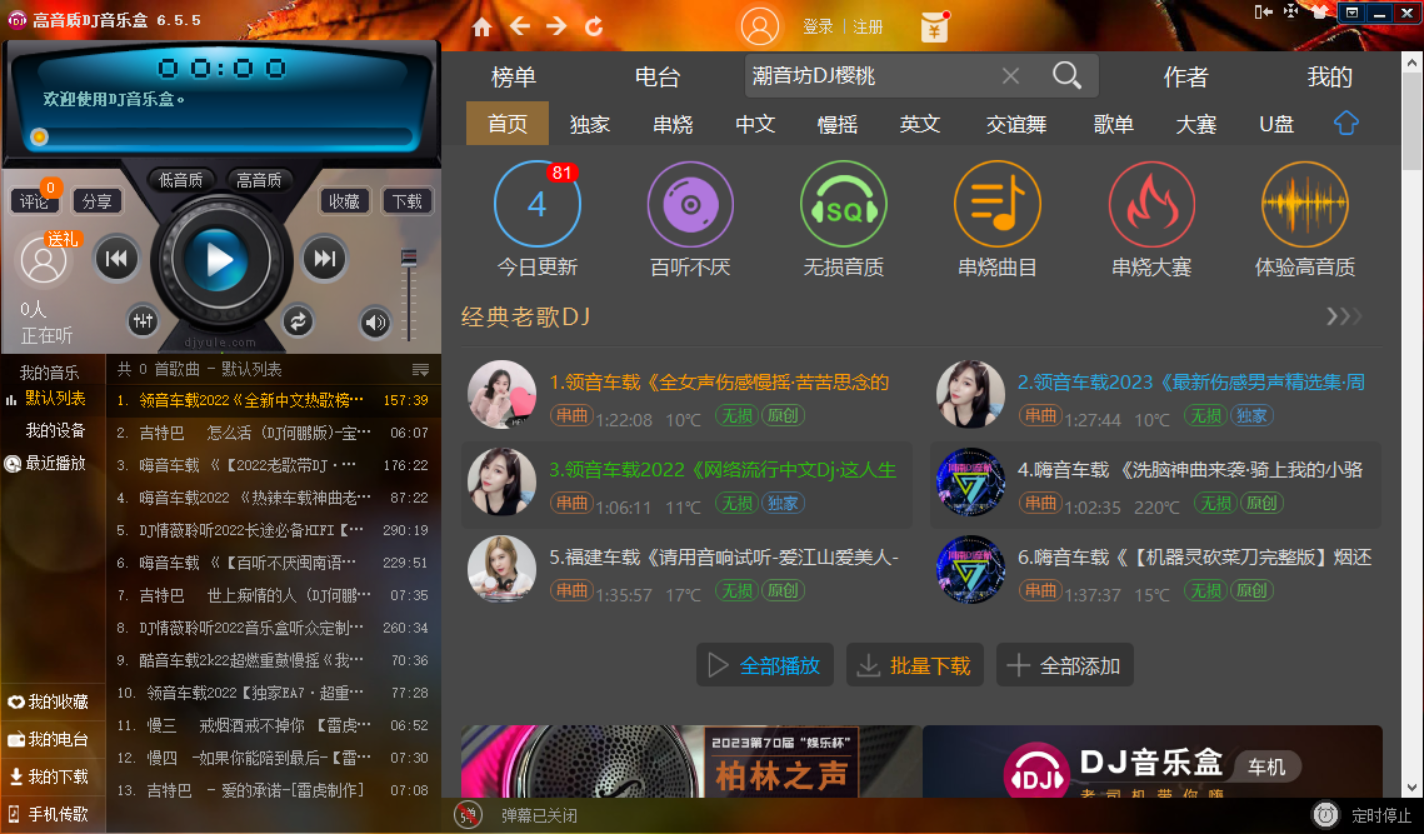Open 串烧曲目 music list icon
The image size is (1424, 834).
(x=997, y=204)
